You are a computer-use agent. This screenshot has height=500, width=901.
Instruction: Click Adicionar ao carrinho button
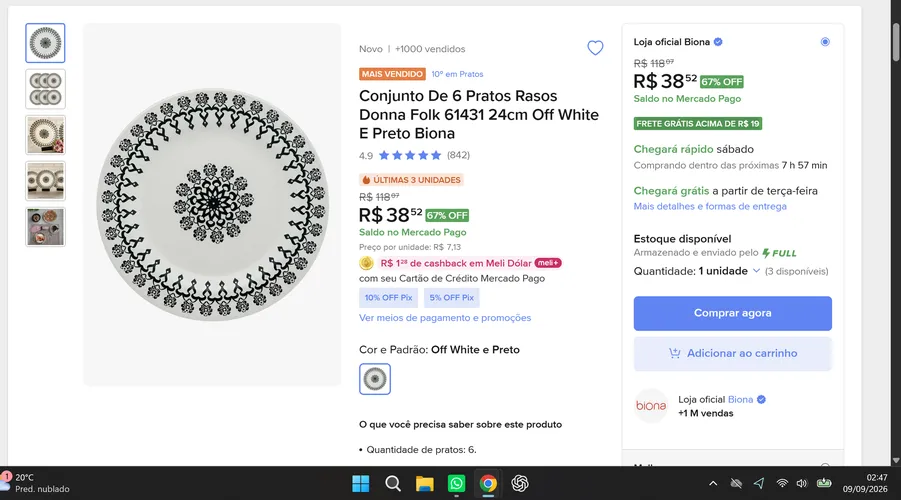click(733, 353)
